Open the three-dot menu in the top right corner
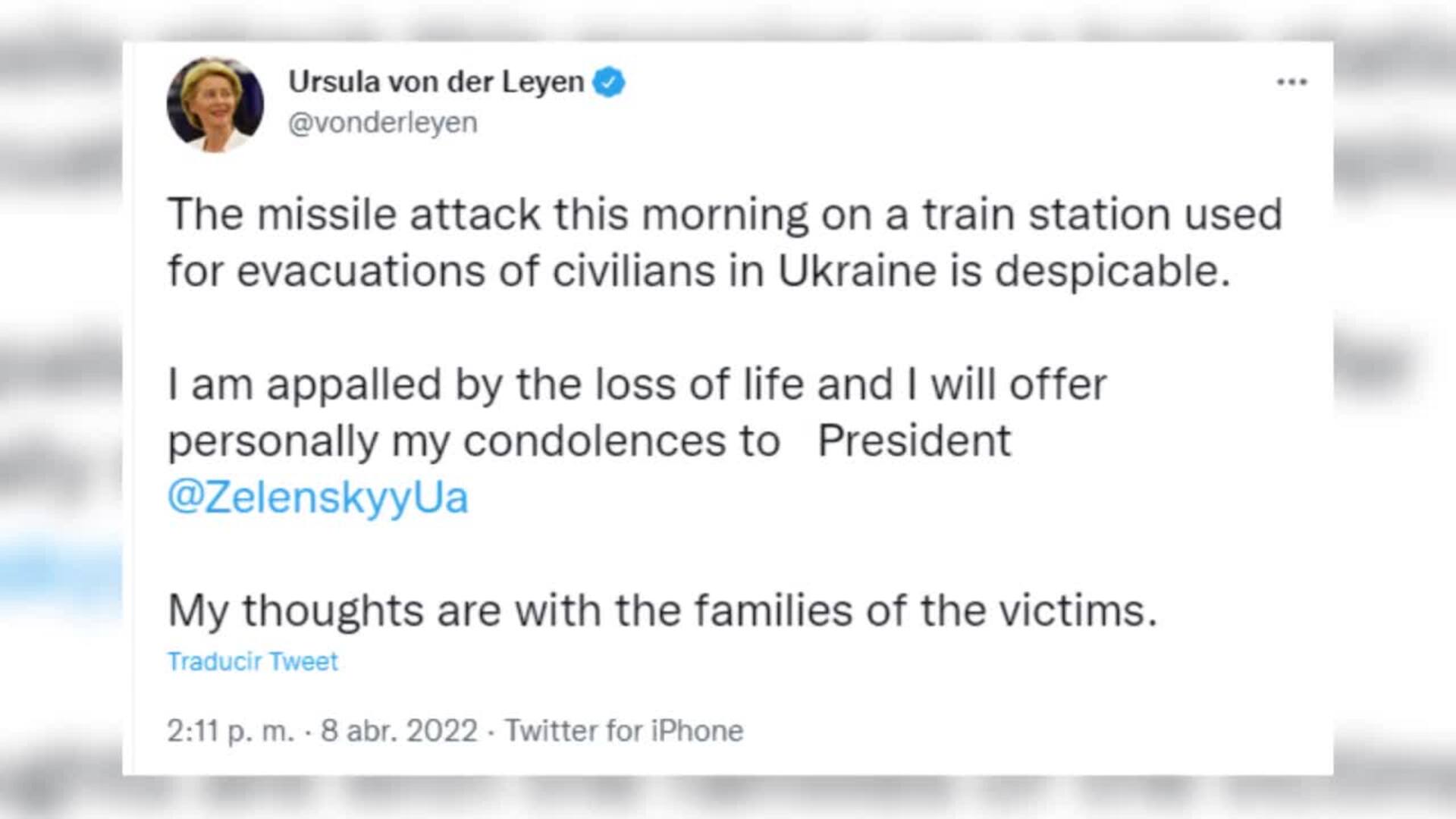The width and height of the screenshot is (1456, 819). click(x=1292, y=82)
